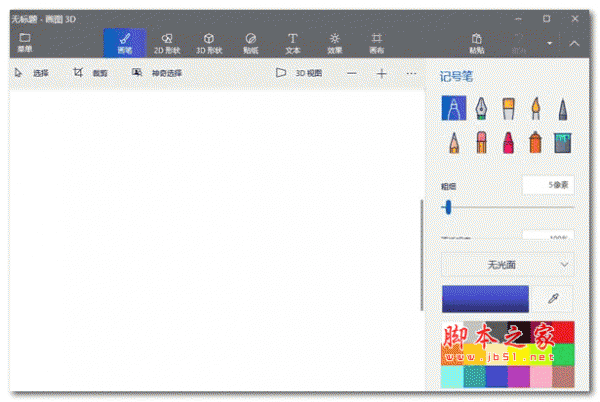Zoom in with the plus button
The height and width of the screenshot is (402, 600).
pyautogui.click(x=381, y=73)
